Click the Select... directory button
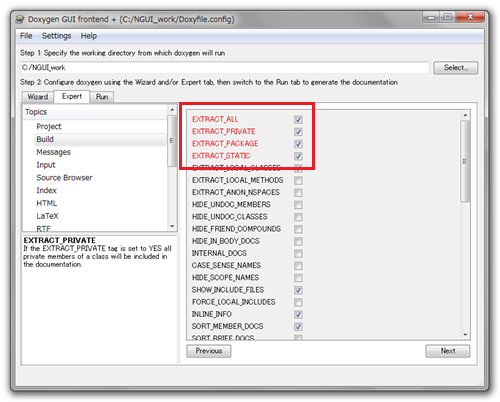500x402 pixels. pos(455,68)
